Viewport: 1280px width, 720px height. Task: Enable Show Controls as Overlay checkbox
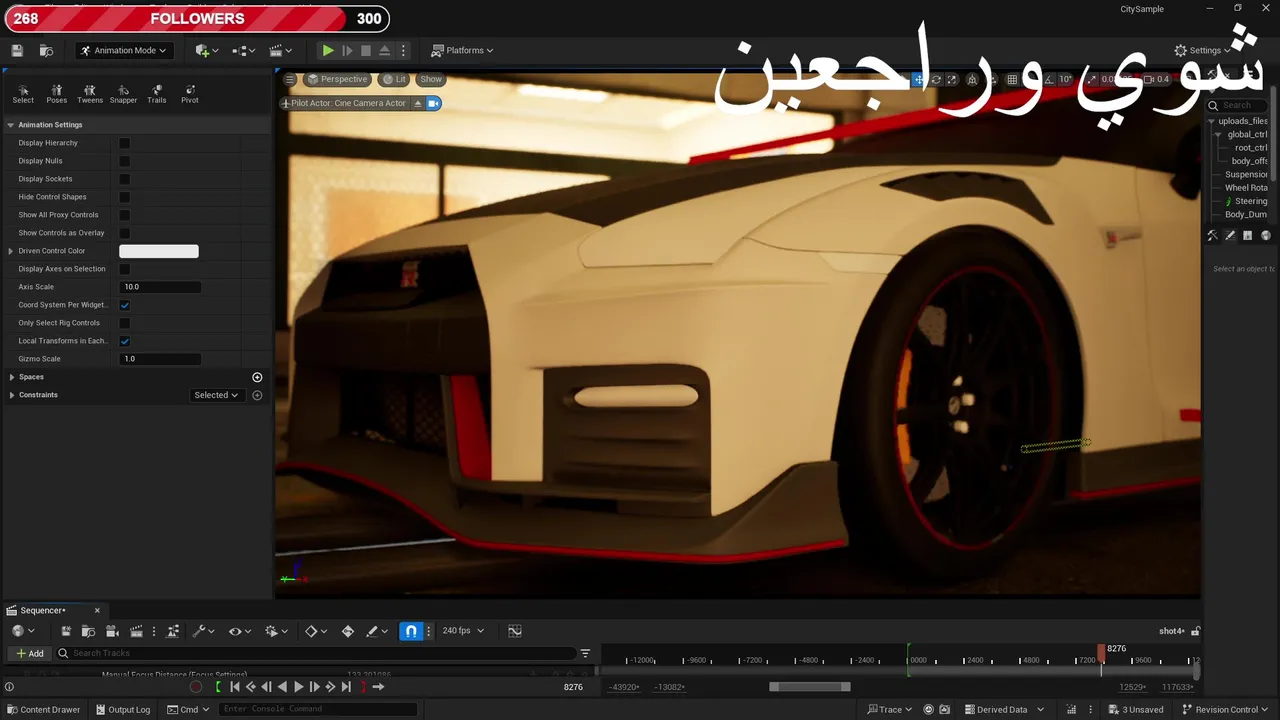(x=125, y=233)
